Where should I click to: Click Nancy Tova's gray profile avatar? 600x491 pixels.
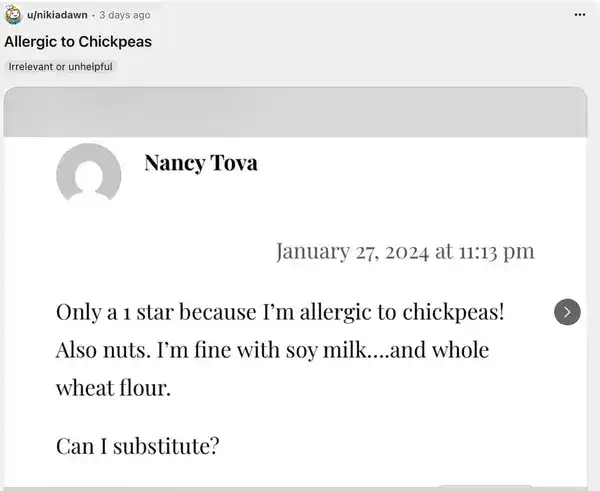pos(89,176)
